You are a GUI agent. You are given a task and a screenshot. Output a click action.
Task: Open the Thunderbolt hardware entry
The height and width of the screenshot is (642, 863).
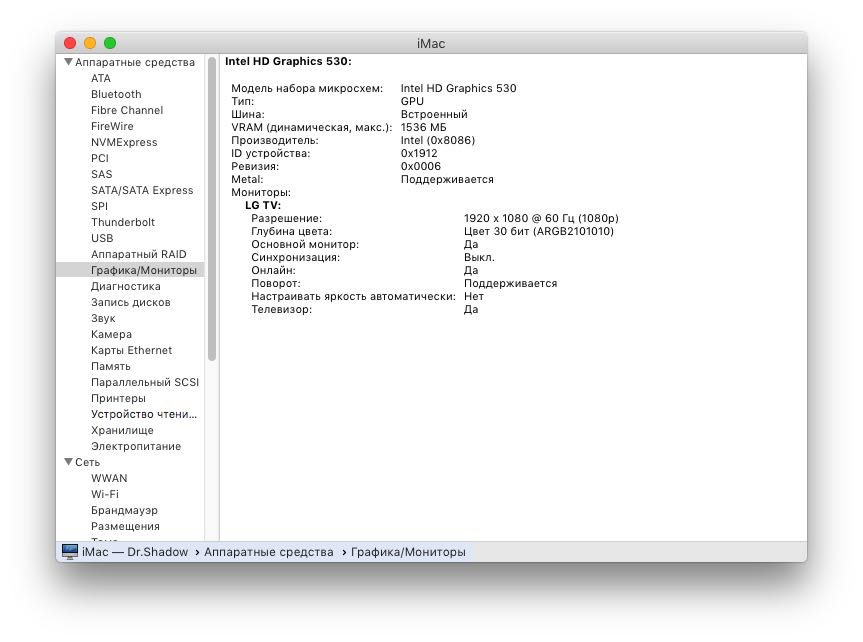(122, 222)
